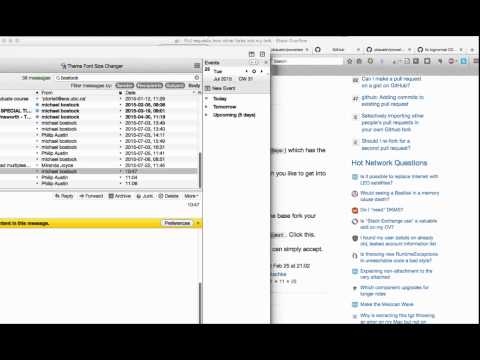The width and height of the screenshot is (480, 360).
Task: Select the highlighted michael bostock 10:47 message
Action: coord(99,171)
